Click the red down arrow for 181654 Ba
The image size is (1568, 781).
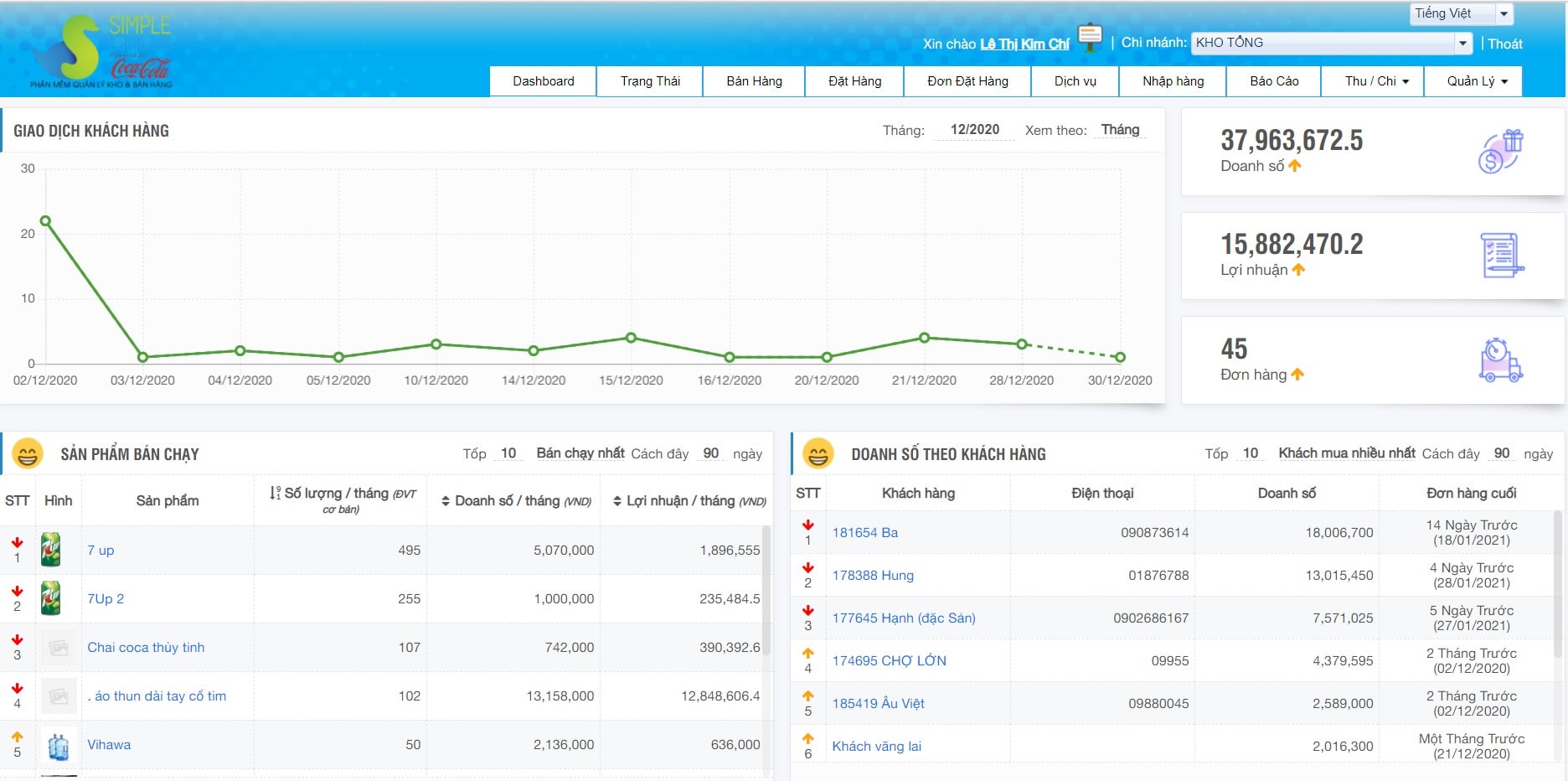[x=808, y=525]
